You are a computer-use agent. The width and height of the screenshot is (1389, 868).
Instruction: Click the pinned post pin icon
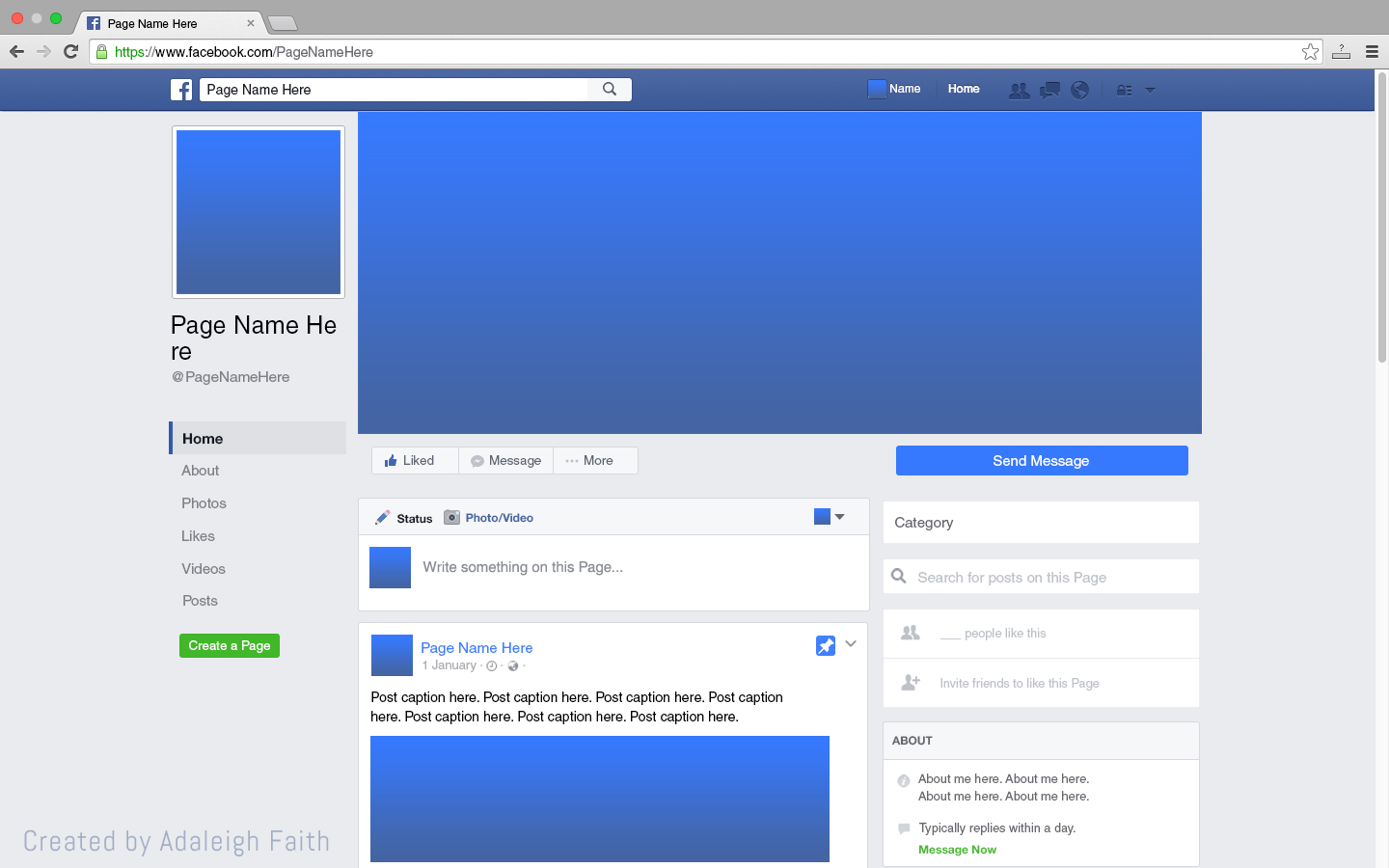coord(826,645)
